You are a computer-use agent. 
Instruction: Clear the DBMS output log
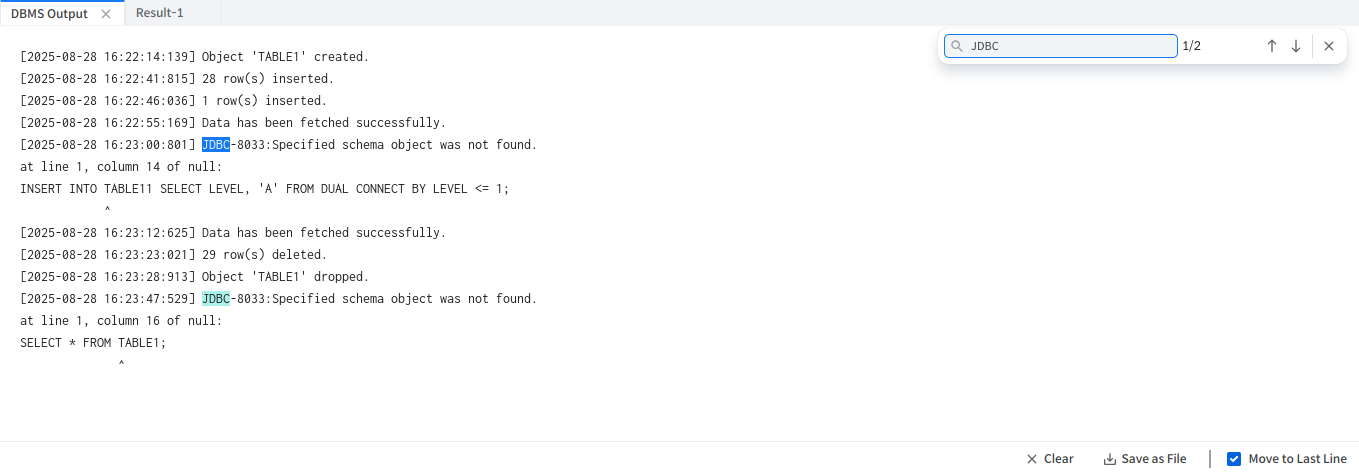tap(1049, 459)
